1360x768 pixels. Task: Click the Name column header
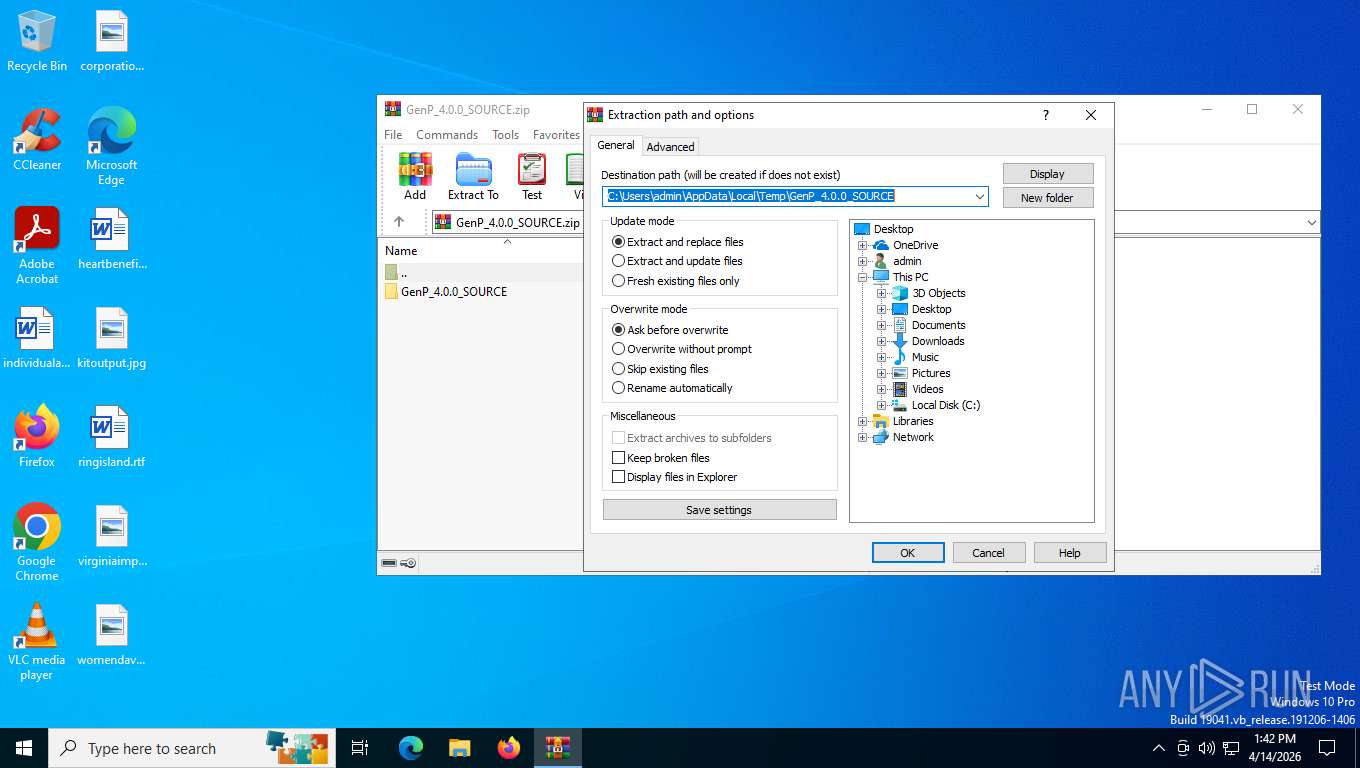pyautogui.click(x=401, y=251)
